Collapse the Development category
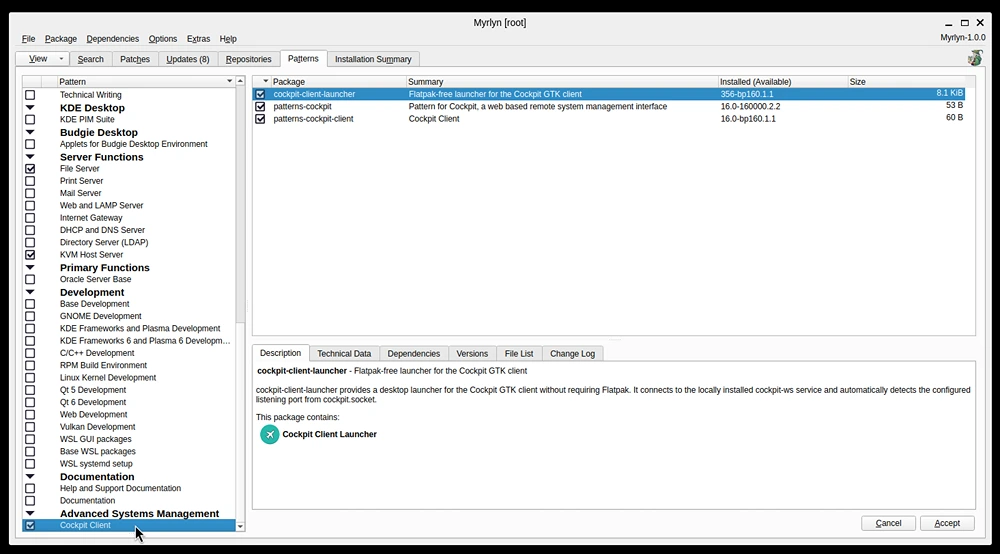The width and height of the screenshot is (1000, 554). [x=30, y=292]
